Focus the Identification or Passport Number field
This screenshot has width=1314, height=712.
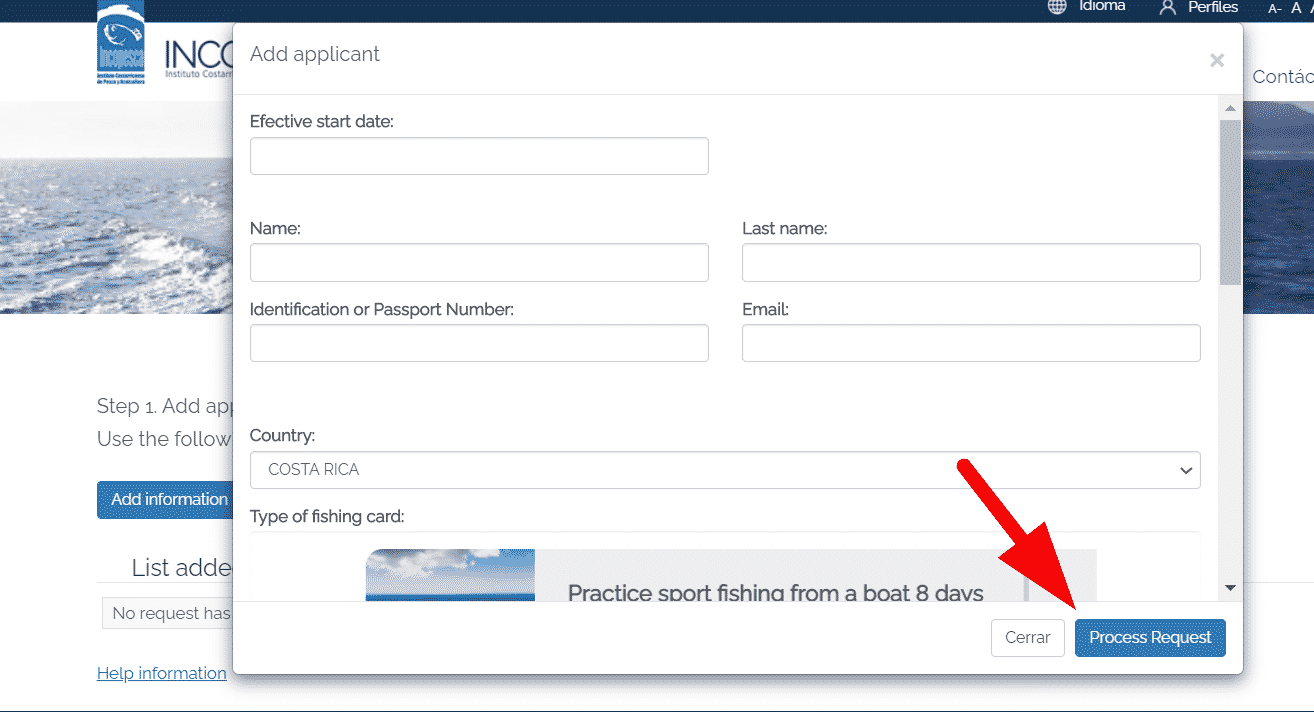(x=479, y=343)
